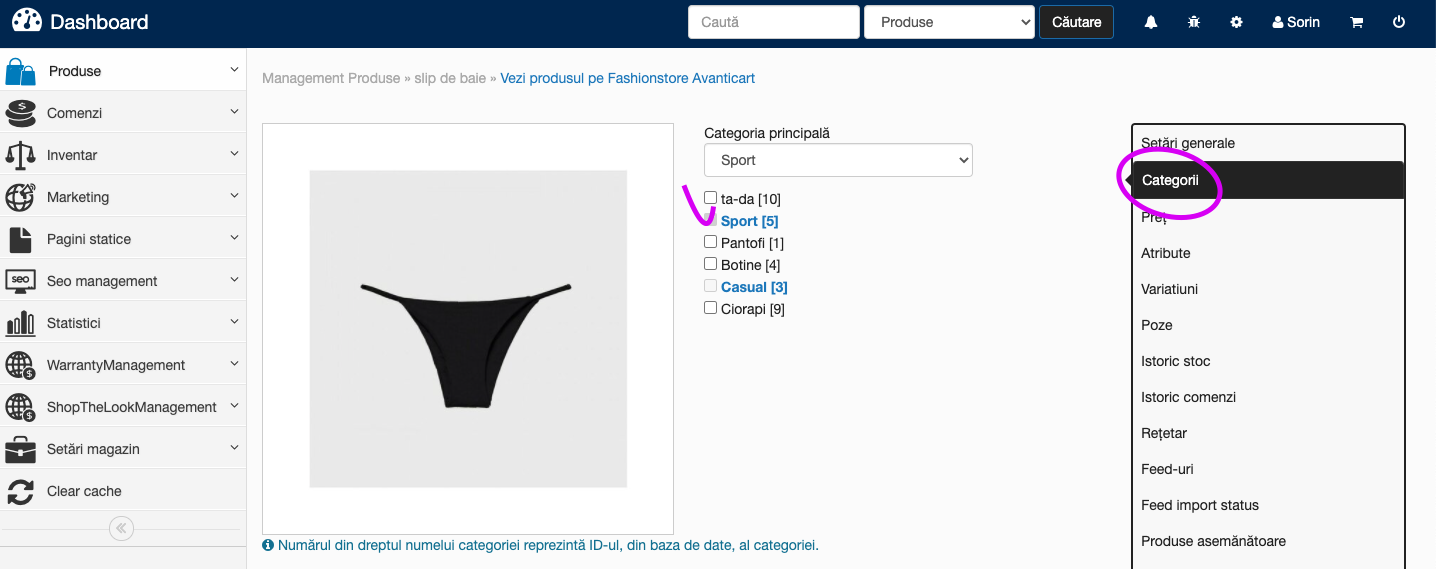Screen dimensions: 1436x569
Task: Open the settings gear icon
Action: pos(1237,22)
